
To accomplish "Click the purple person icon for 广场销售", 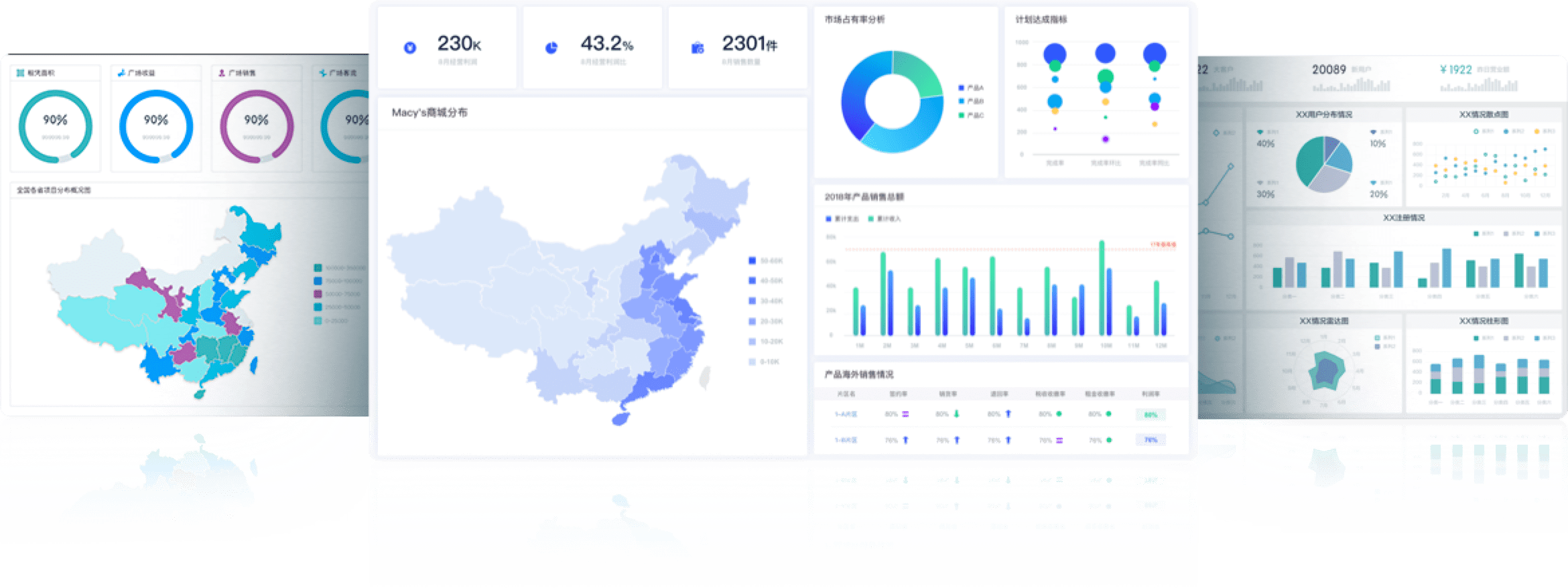I will click(x=222, y=73).
